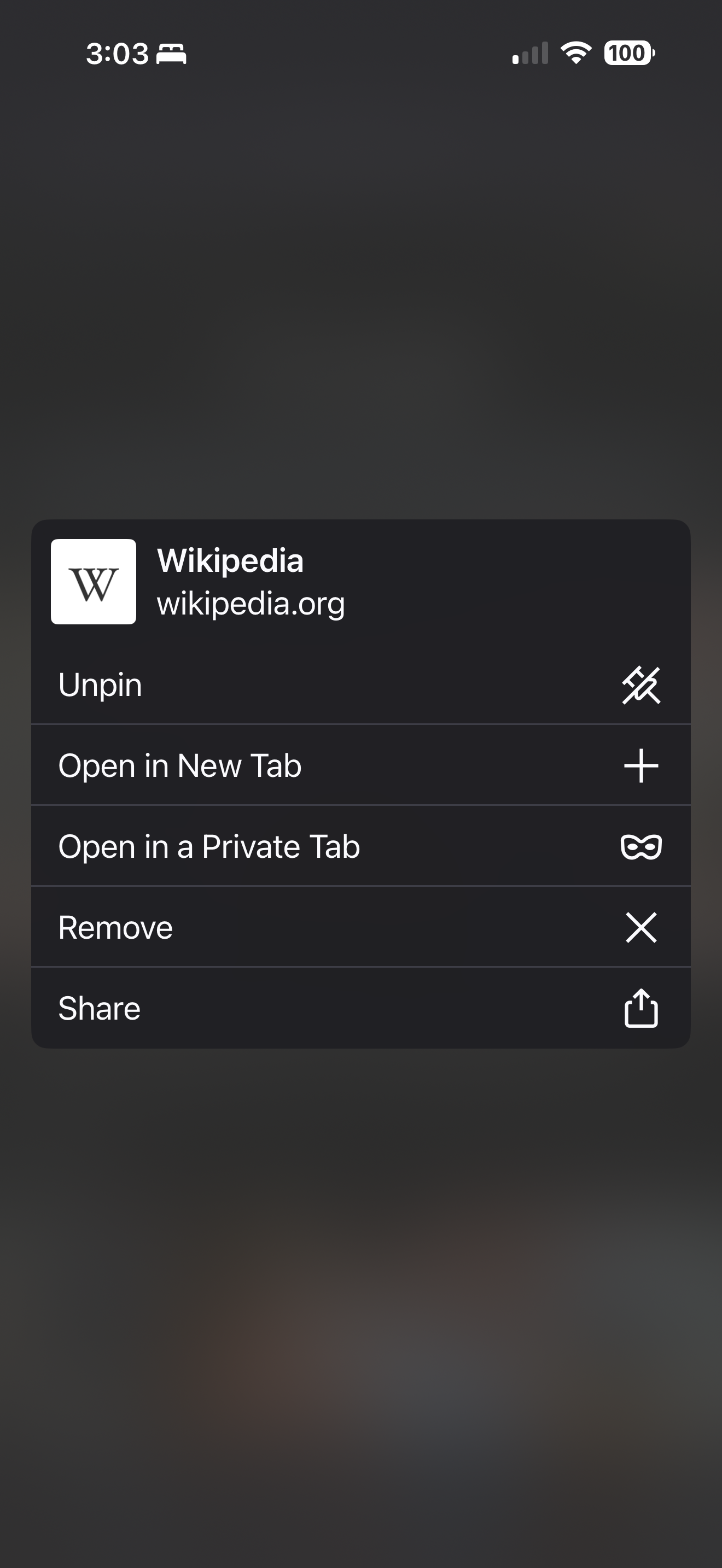Tap the Wikipedia title text
The image size is (722, 1568).
[x=230, y=560]
